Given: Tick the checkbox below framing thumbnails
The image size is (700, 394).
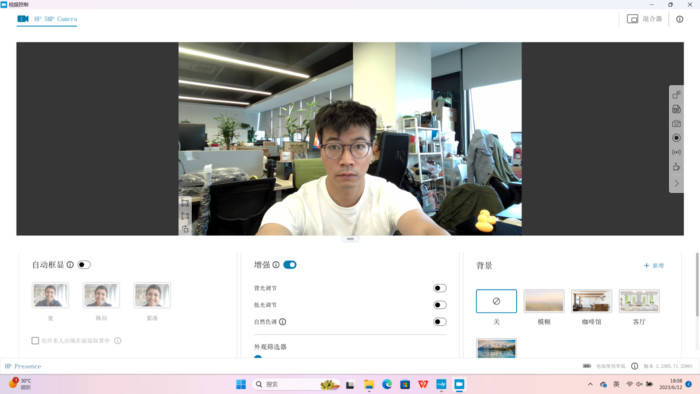Looking at the screenshot, I should pos(35,340).
